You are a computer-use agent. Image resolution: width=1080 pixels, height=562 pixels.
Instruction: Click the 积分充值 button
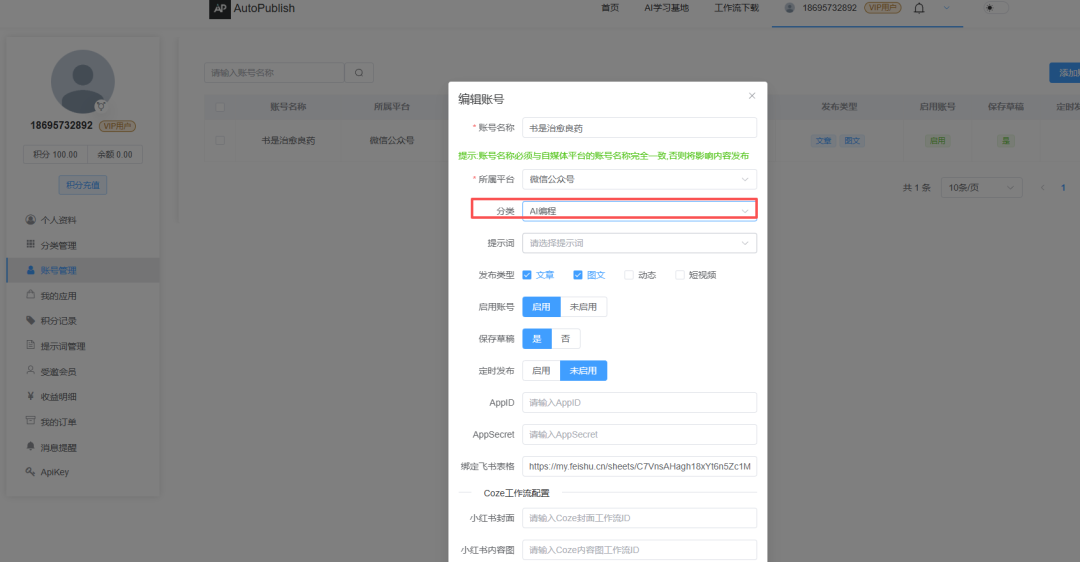click(x=83, y=185)
